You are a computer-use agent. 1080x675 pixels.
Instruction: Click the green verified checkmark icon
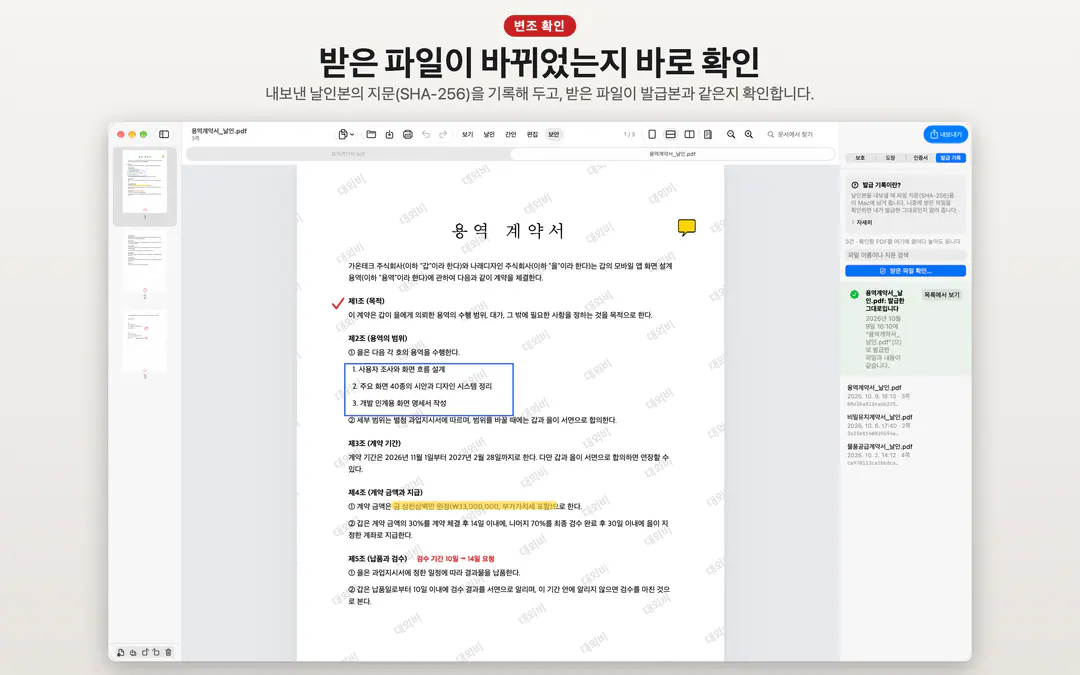[854, 294]
